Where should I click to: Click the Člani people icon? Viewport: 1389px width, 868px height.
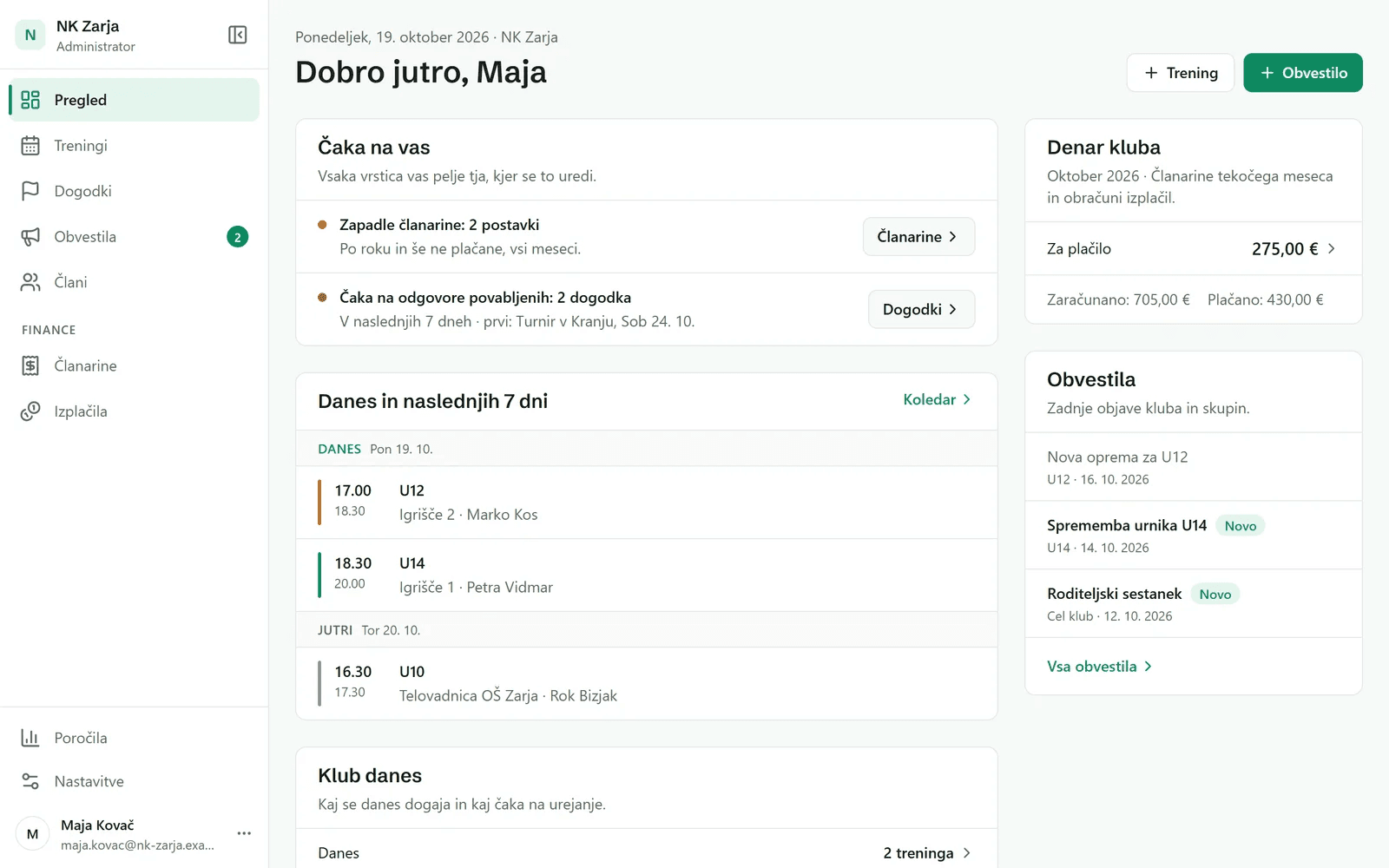pyautogui.click(x=30, y=282)
